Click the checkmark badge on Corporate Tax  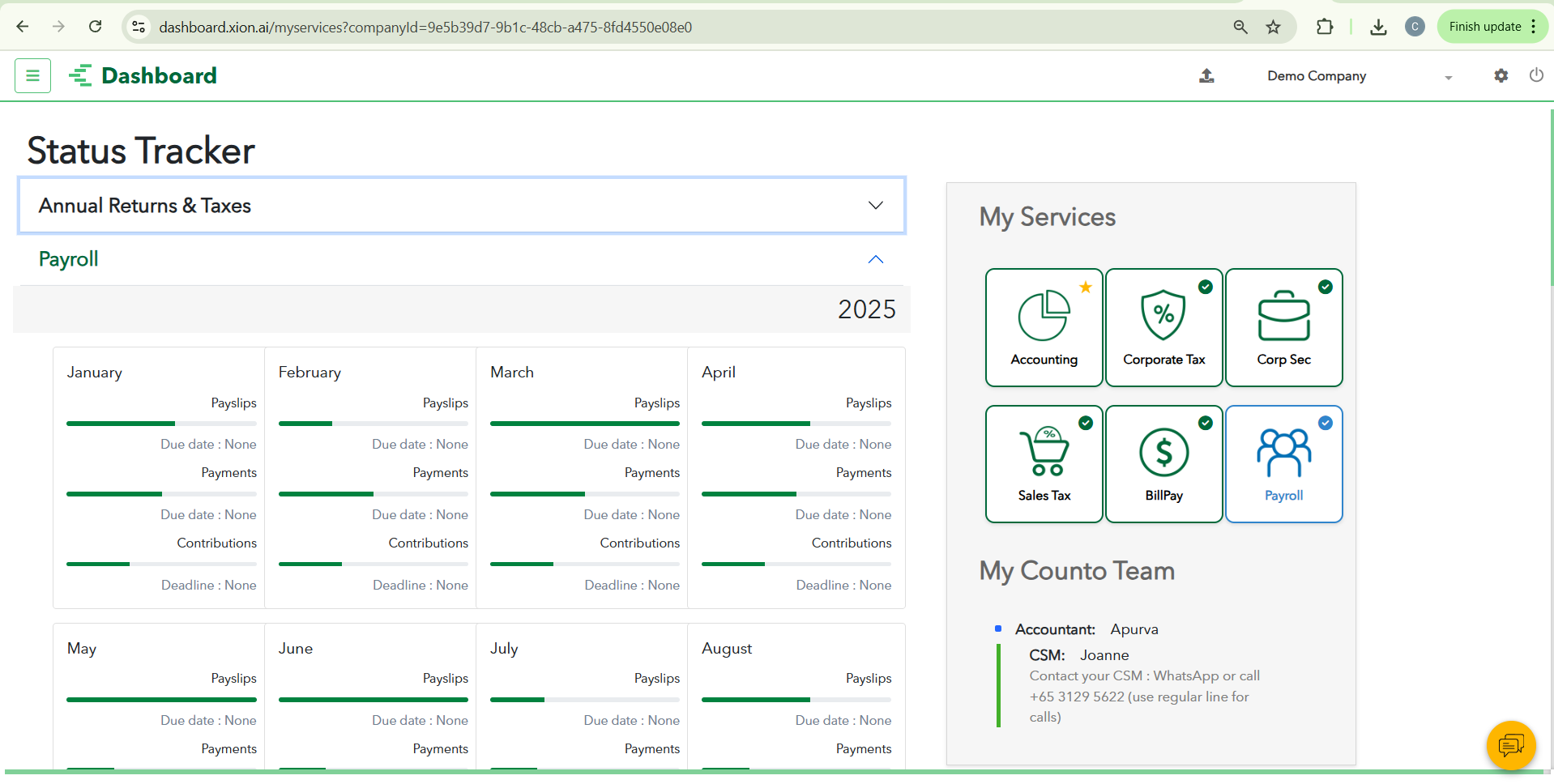point(1206,287)
